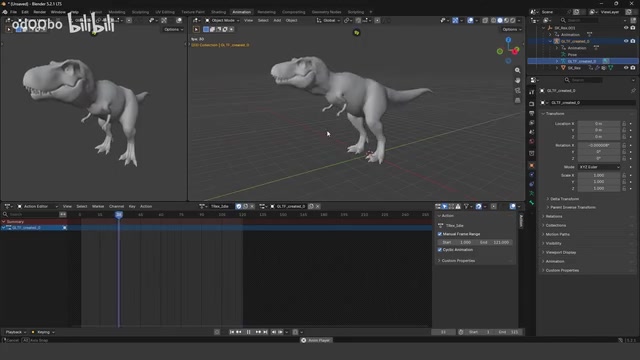Open right viewport Options dropdown
Screen dimensions: 640x360
tap(511, 29)
